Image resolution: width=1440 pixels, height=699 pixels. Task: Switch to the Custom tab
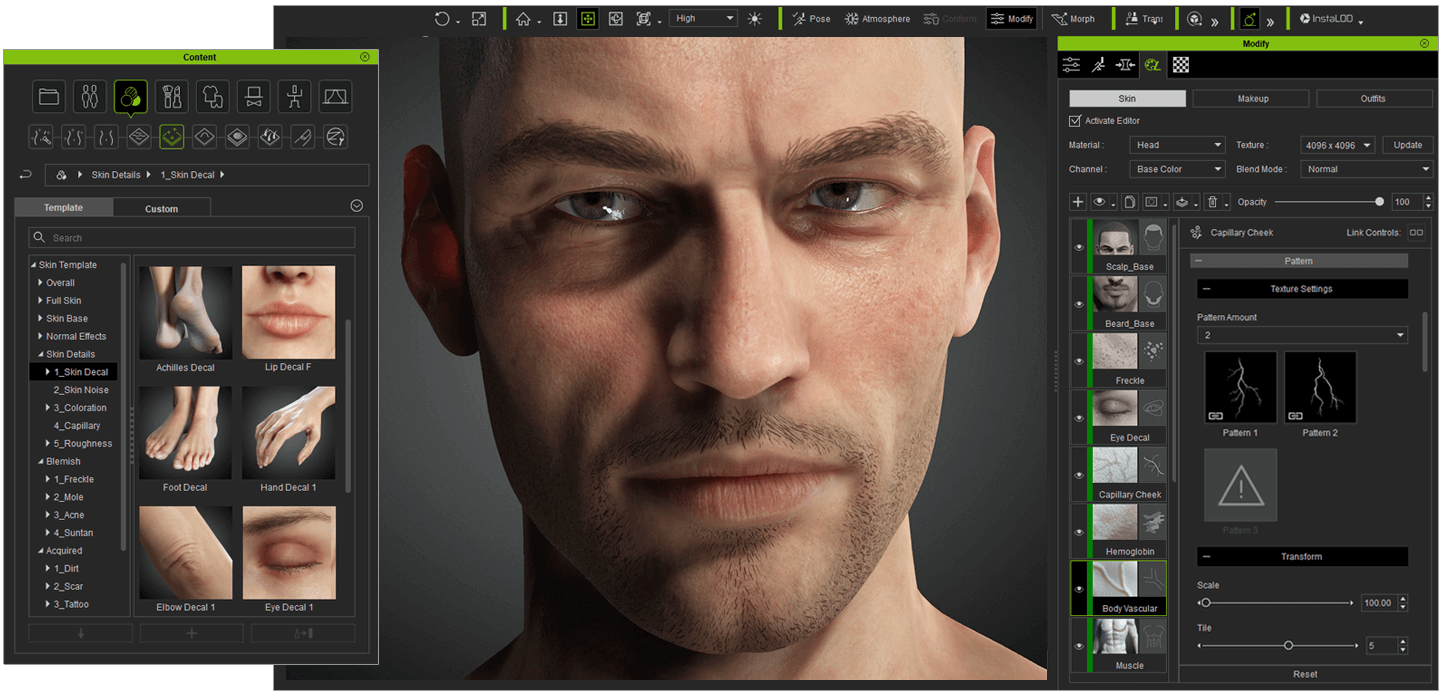click(x=161, y=208)
